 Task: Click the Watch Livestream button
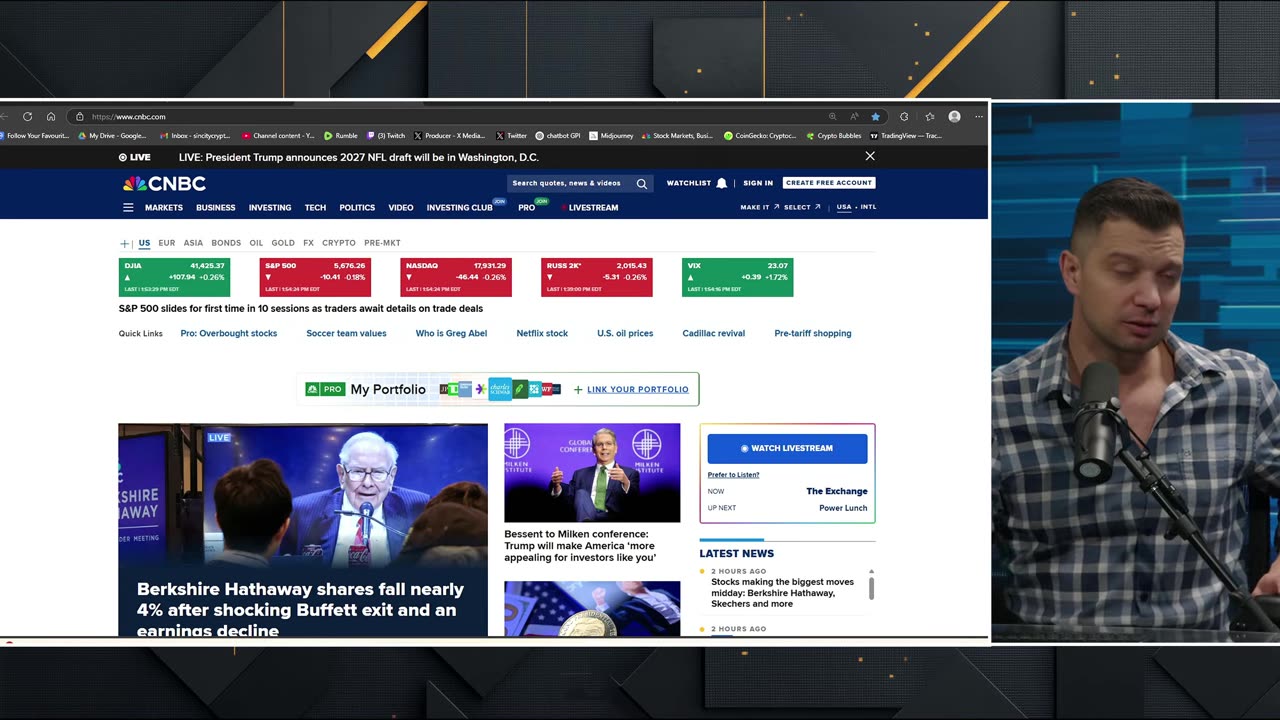tap(787, 448)
